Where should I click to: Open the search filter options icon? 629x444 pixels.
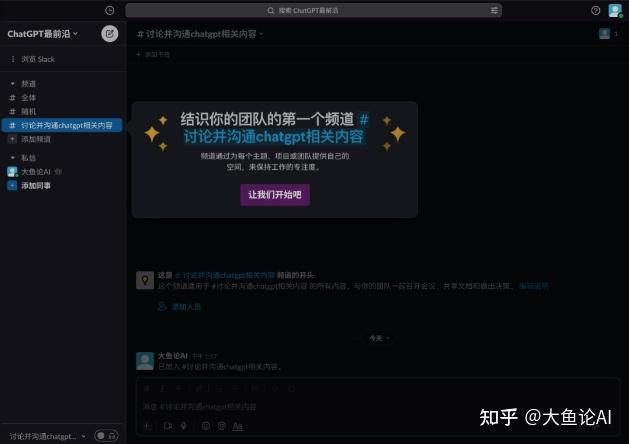click(494, 10)
